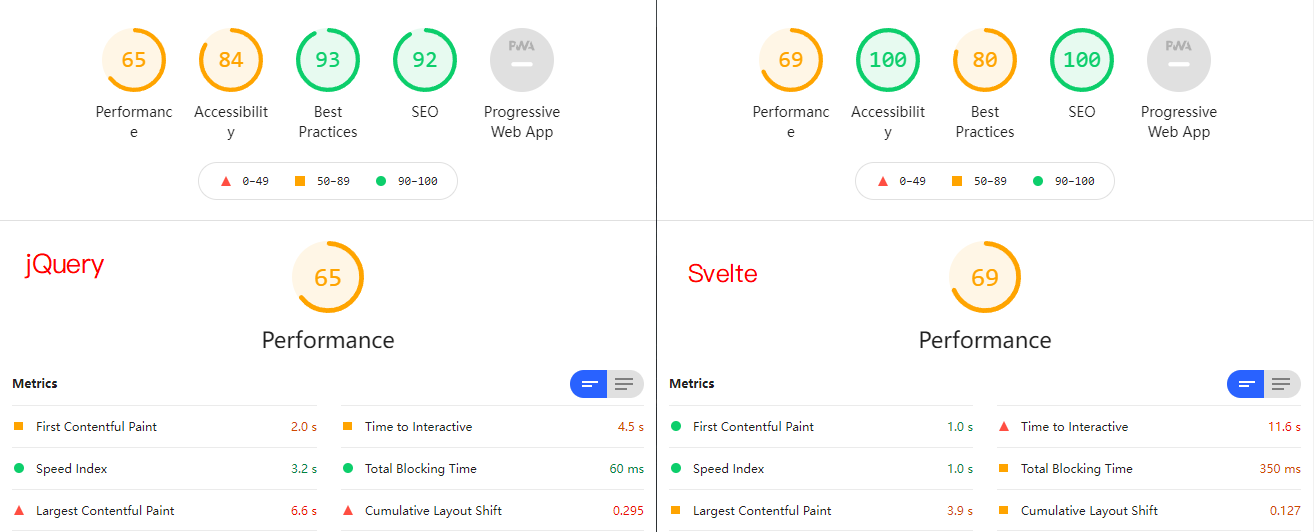Click jQuery Performance score gauge 65 in top row

134,60
